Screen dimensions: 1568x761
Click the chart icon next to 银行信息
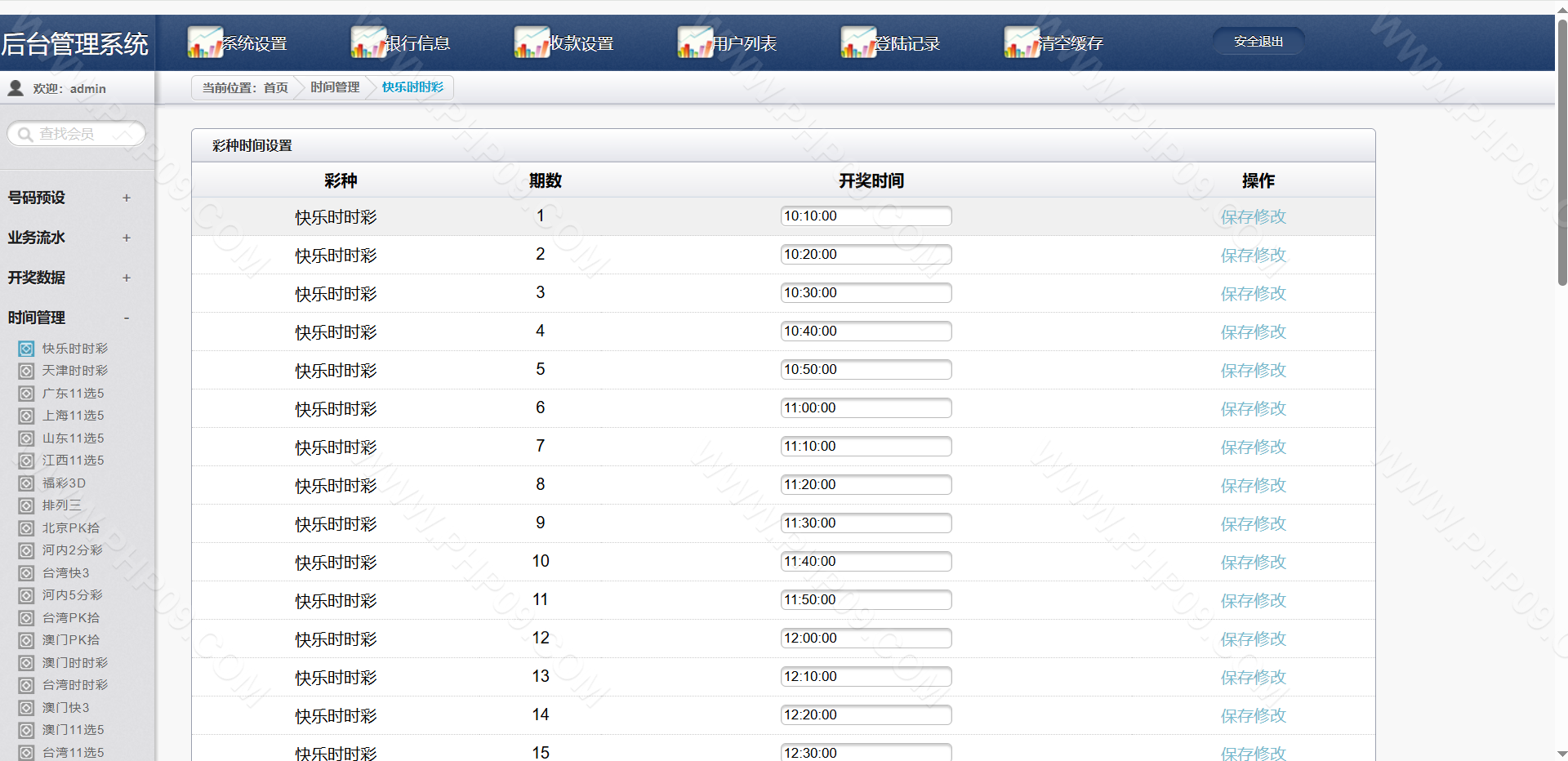coord(367,42)
